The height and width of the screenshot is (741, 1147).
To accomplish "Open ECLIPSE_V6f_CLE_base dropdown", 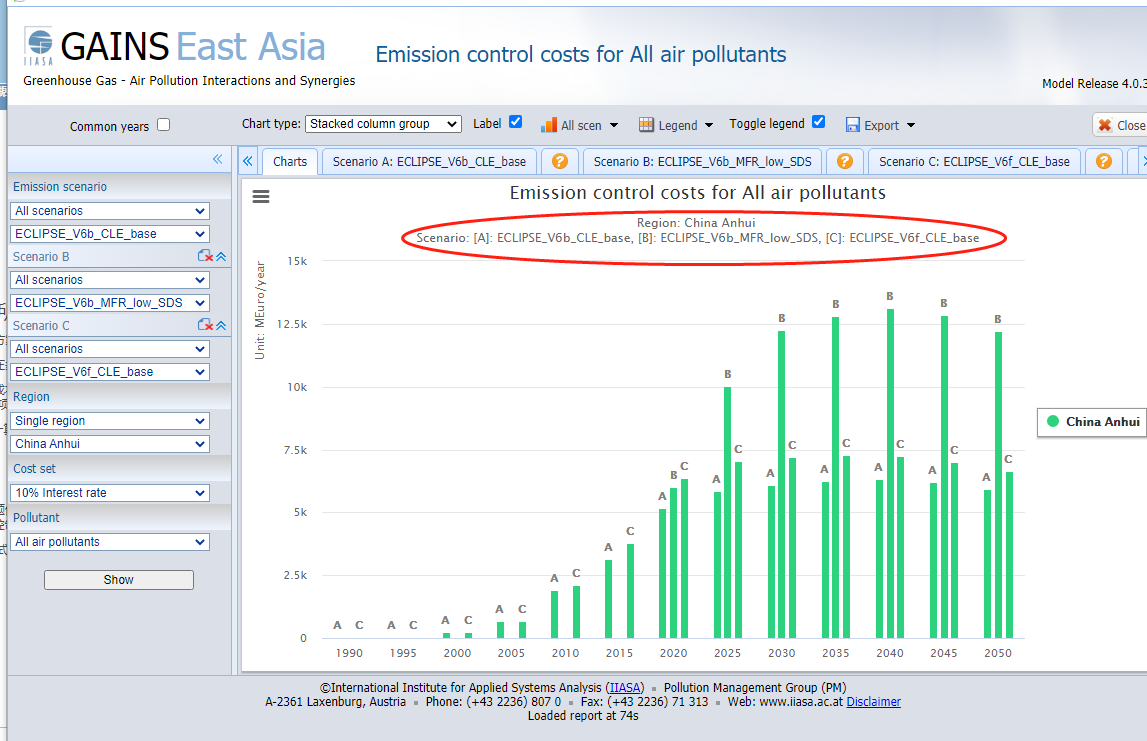I will pos(110,372).
